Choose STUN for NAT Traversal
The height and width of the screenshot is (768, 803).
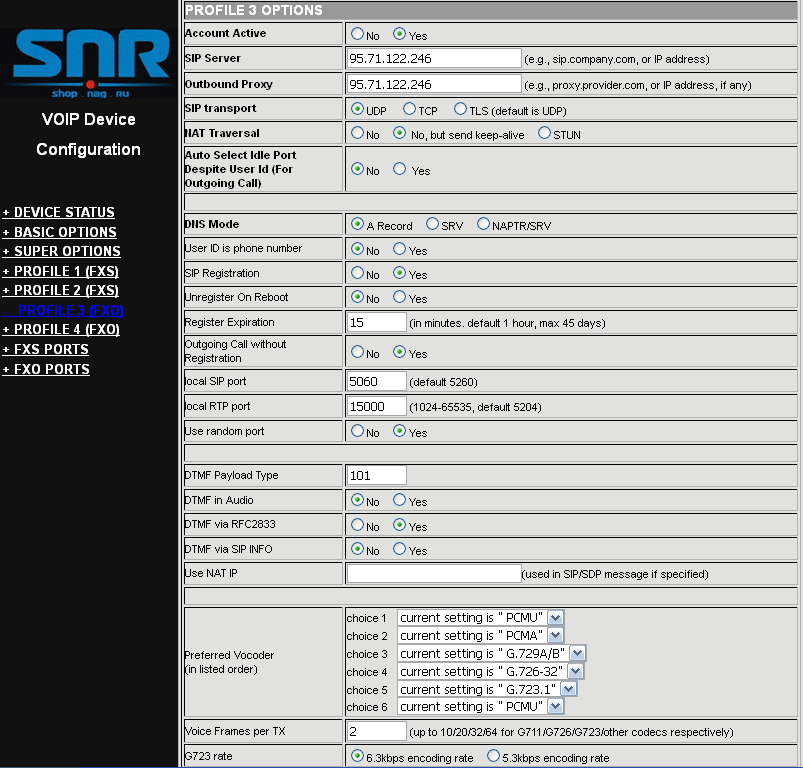pos(545,133)
